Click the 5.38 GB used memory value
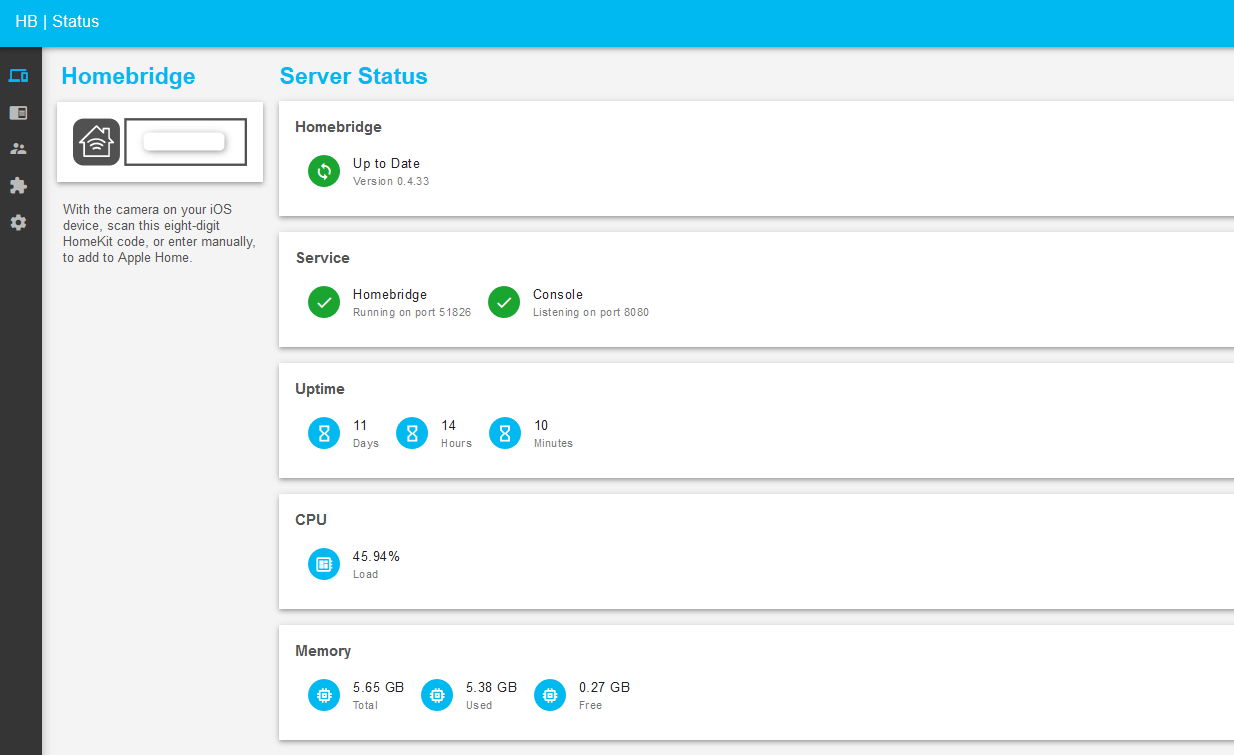 491,687
